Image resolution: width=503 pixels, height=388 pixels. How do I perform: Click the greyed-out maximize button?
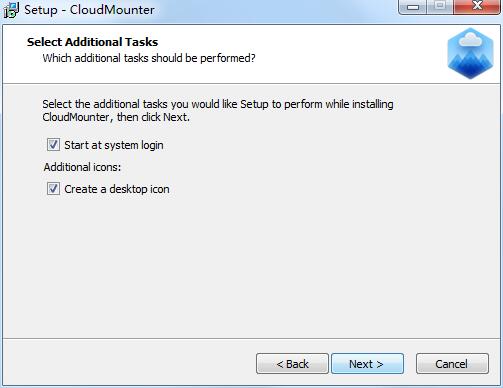click(x=440, y=6)
